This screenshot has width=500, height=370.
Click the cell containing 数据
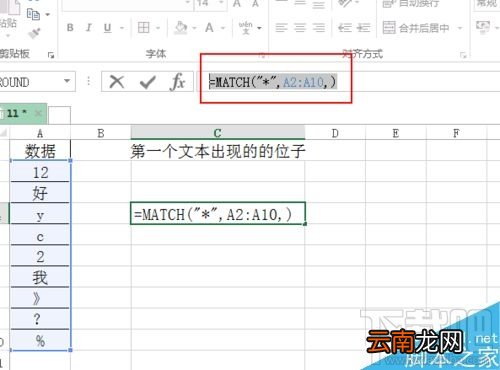click(x=40, y=151)
